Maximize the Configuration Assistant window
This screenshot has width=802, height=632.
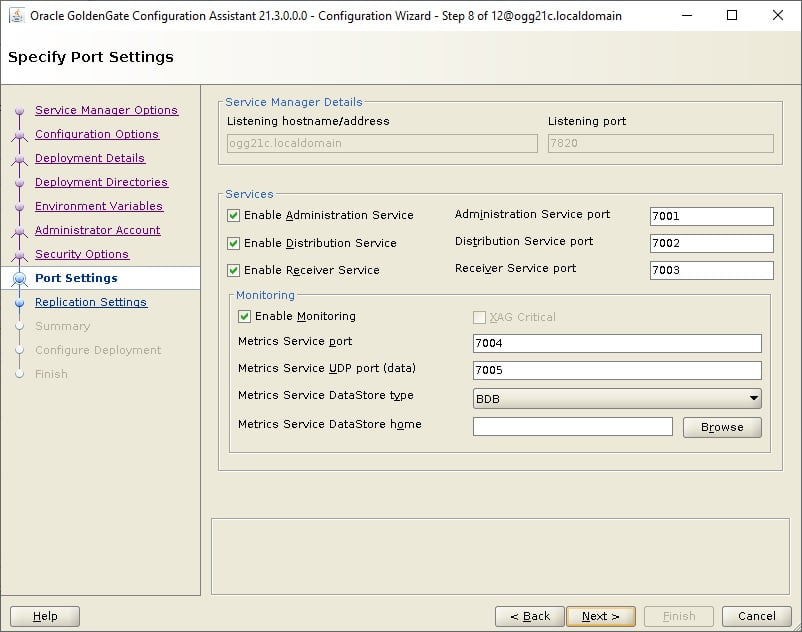[x=732, y=15]
